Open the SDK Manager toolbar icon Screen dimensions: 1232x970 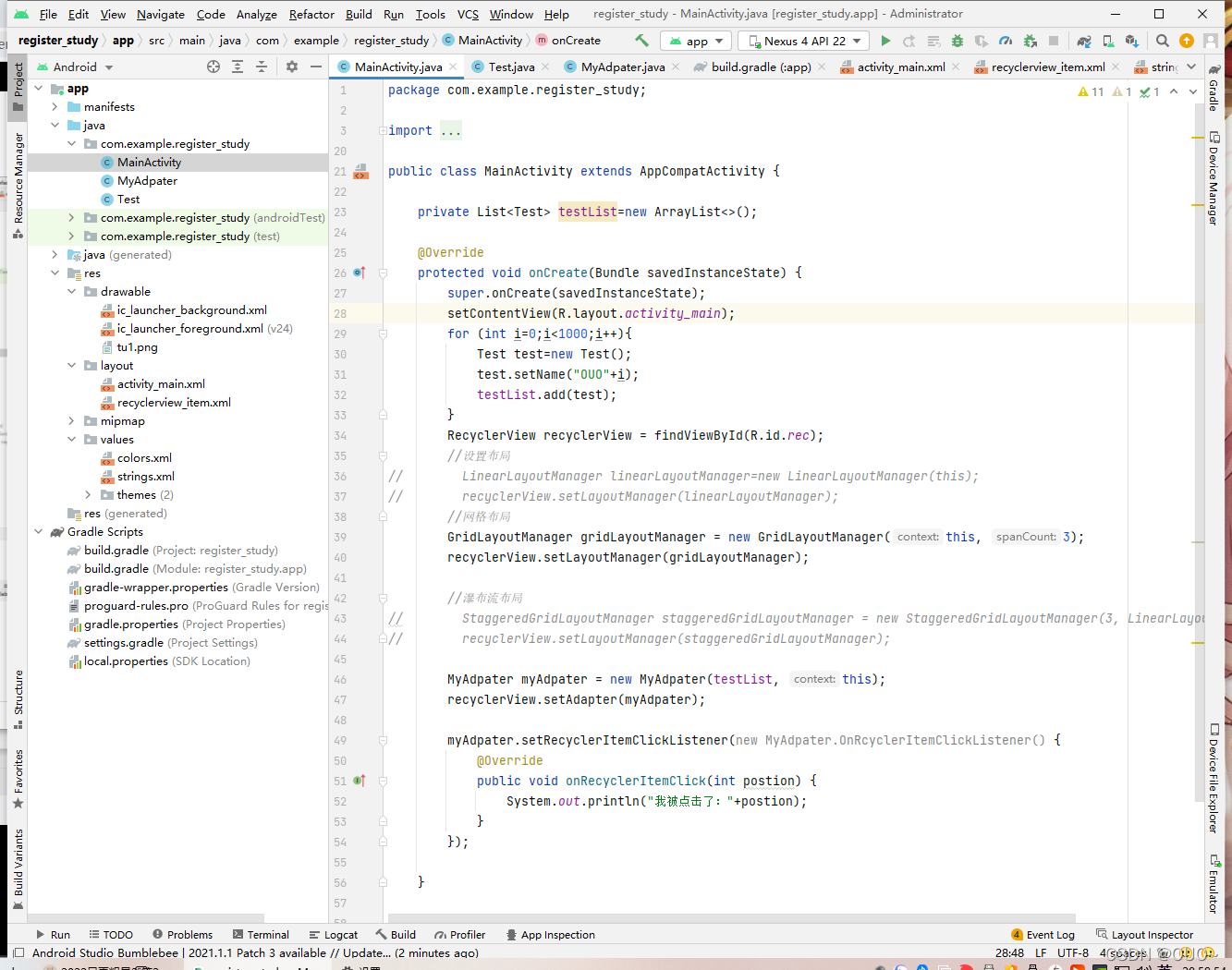[1132, 41]
